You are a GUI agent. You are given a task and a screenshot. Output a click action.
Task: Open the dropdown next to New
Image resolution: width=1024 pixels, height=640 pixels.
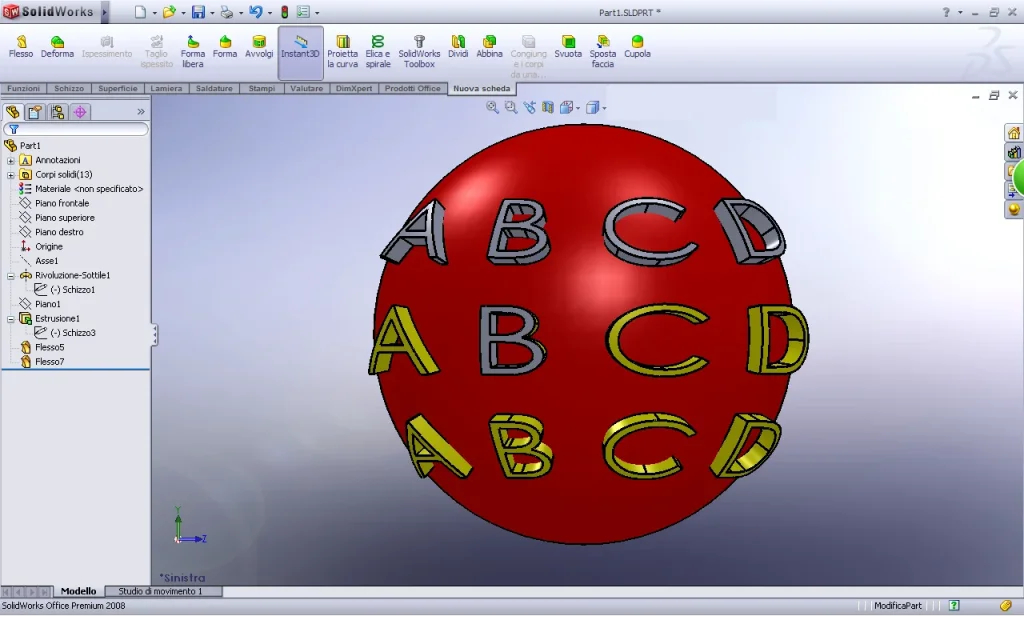point(155,12)
